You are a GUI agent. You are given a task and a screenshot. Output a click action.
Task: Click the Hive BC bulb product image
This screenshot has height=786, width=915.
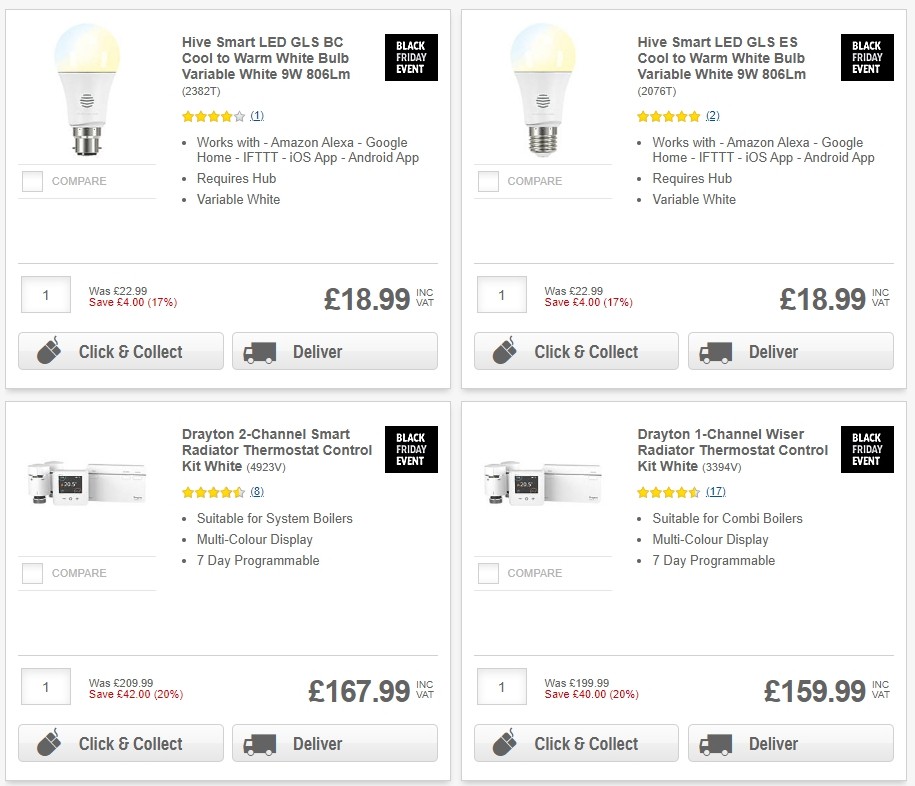[88, 90]
